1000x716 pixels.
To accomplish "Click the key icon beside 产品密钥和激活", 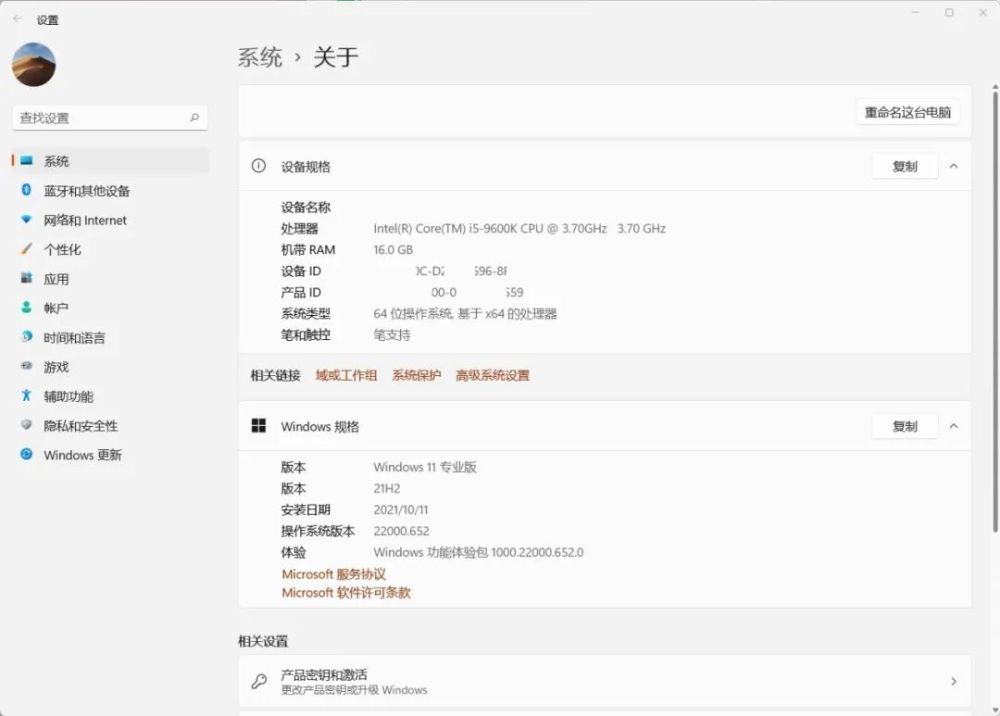I will point(259,681).
